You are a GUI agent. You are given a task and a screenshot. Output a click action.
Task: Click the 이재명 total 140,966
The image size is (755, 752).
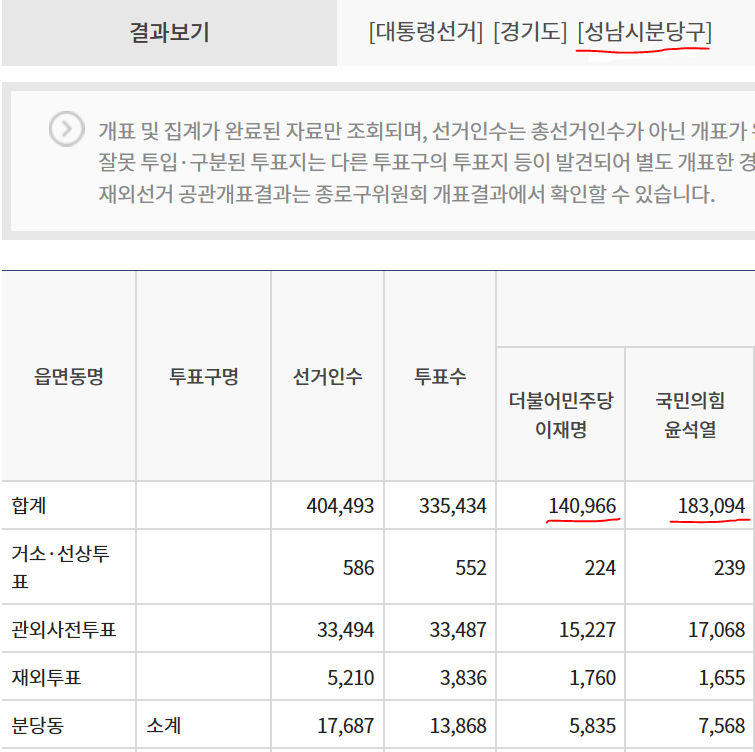tap(582, 506)
